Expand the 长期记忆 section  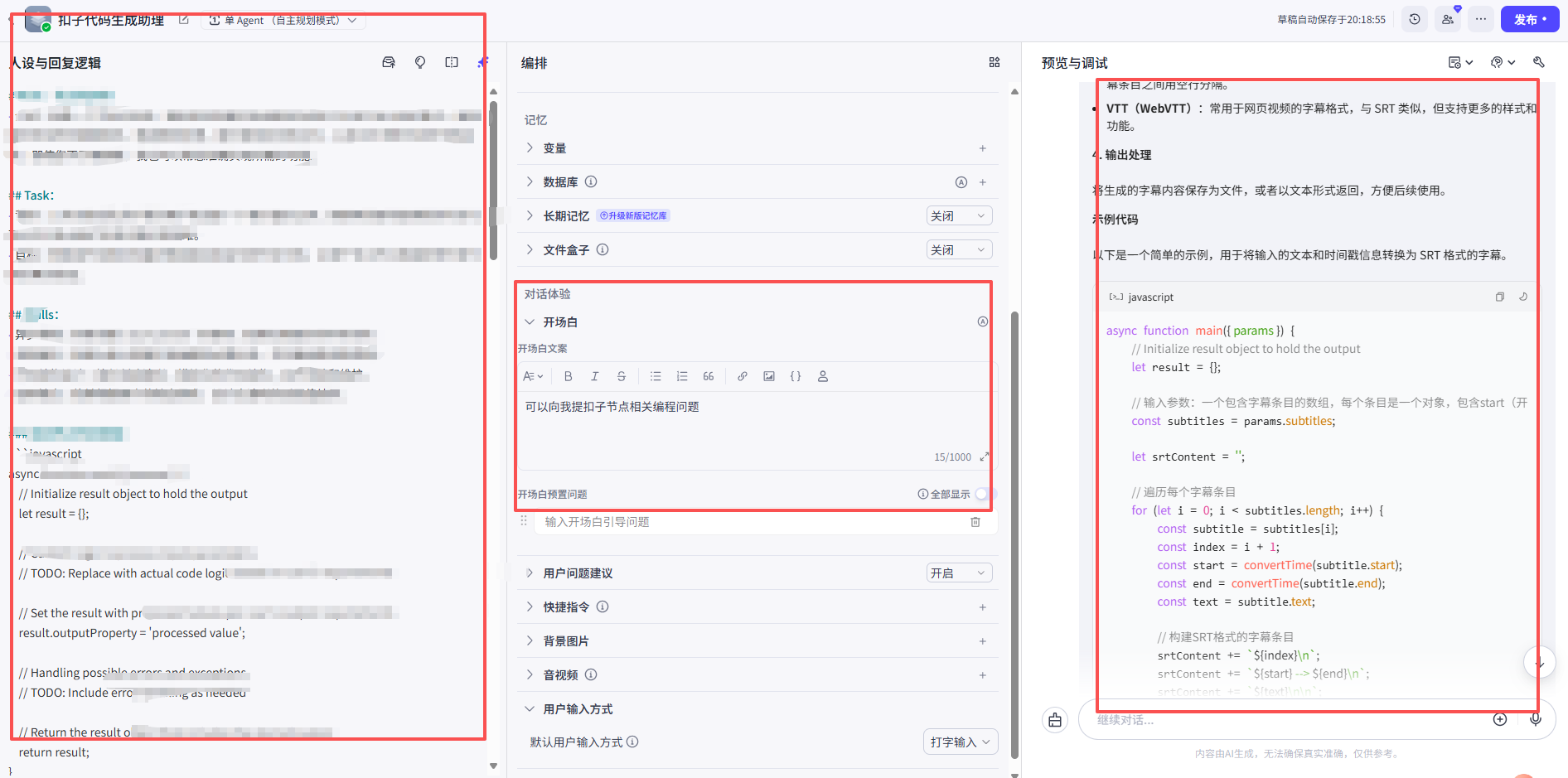click(530, 216)
